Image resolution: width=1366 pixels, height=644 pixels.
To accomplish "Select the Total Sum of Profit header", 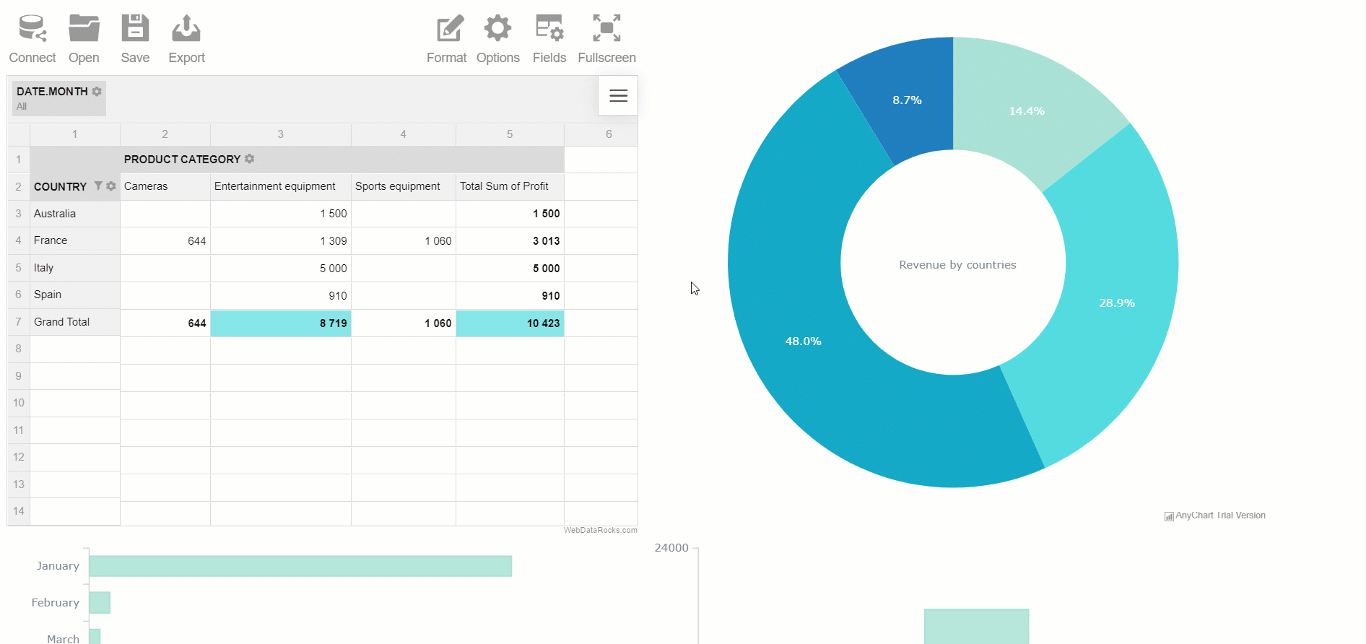I will pyautogui.click(x=510, y=187).
